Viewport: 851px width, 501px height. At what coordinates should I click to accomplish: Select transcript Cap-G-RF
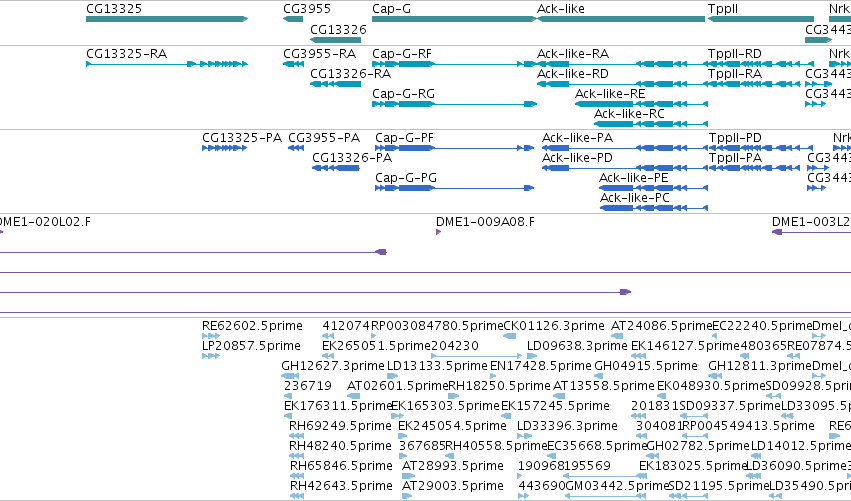click(402, 54)
